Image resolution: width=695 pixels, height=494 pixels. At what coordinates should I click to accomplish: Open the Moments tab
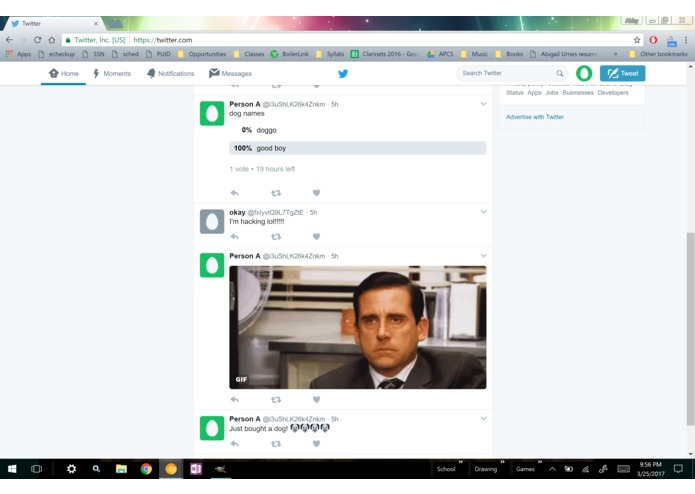[112, 74]
